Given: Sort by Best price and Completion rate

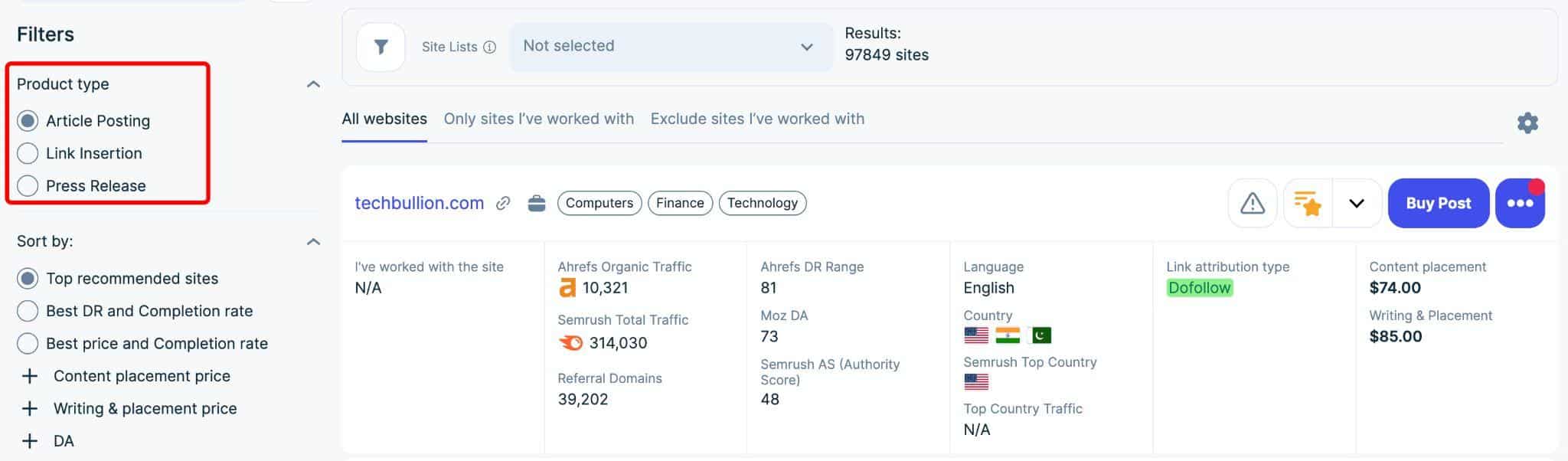Looking at the screenshot, I should (x=28, y=344).
